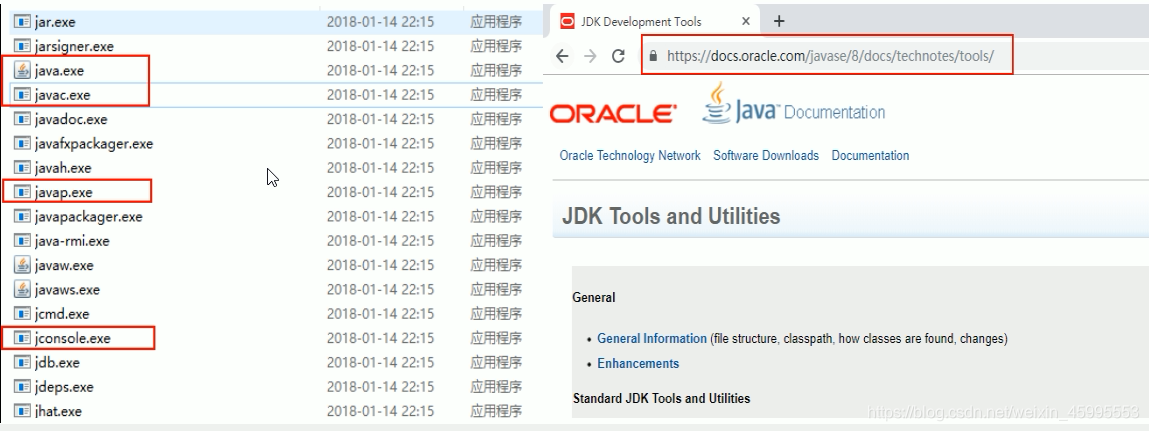
Task: Click the java-rmi.exe file icon
Action: coord(22,240)
